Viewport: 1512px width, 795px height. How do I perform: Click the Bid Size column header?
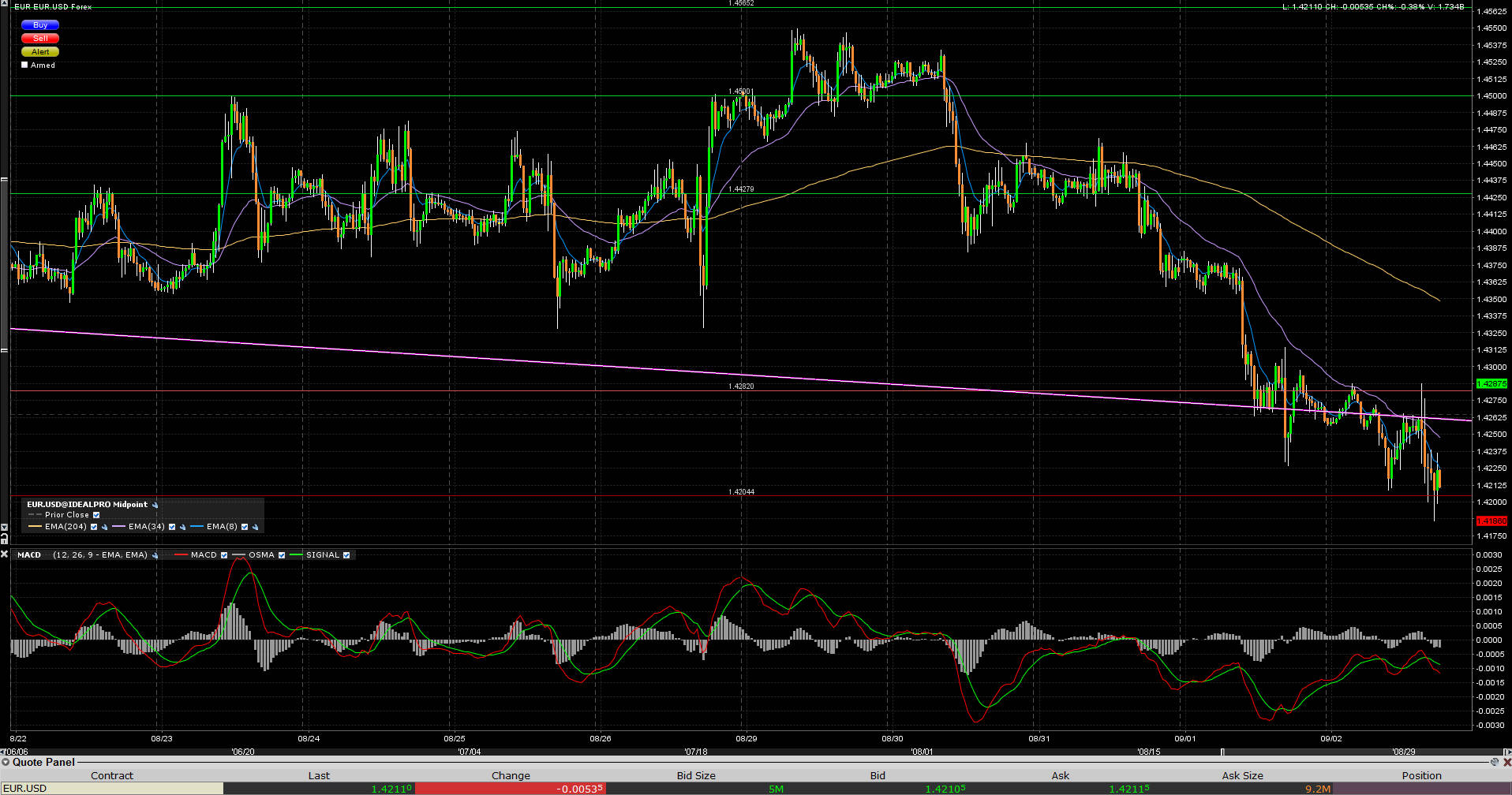[696, 775]
